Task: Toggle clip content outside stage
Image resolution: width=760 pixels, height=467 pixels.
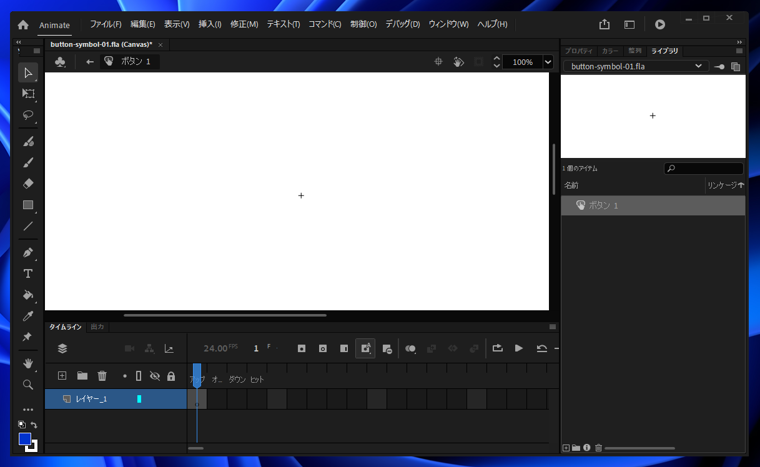Action: 478,62
